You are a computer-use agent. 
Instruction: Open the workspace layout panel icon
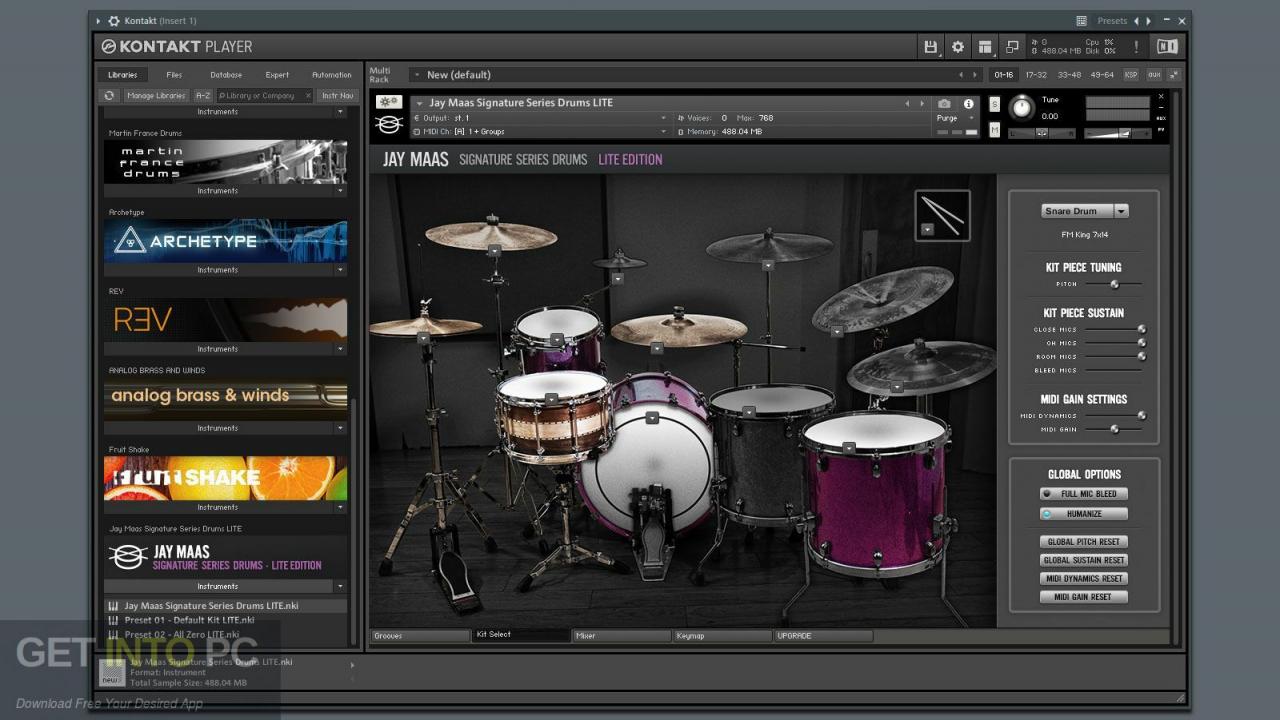click(985, 47)
